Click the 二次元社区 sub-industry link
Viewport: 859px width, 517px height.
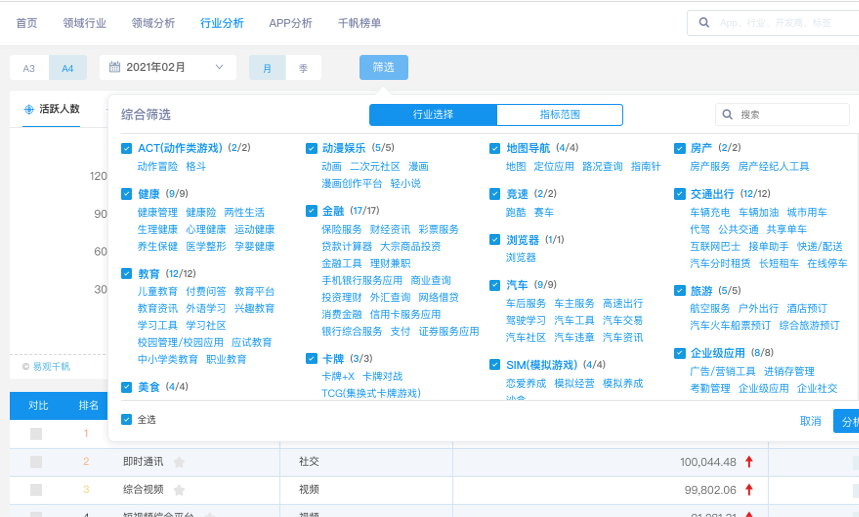point(375,166)
